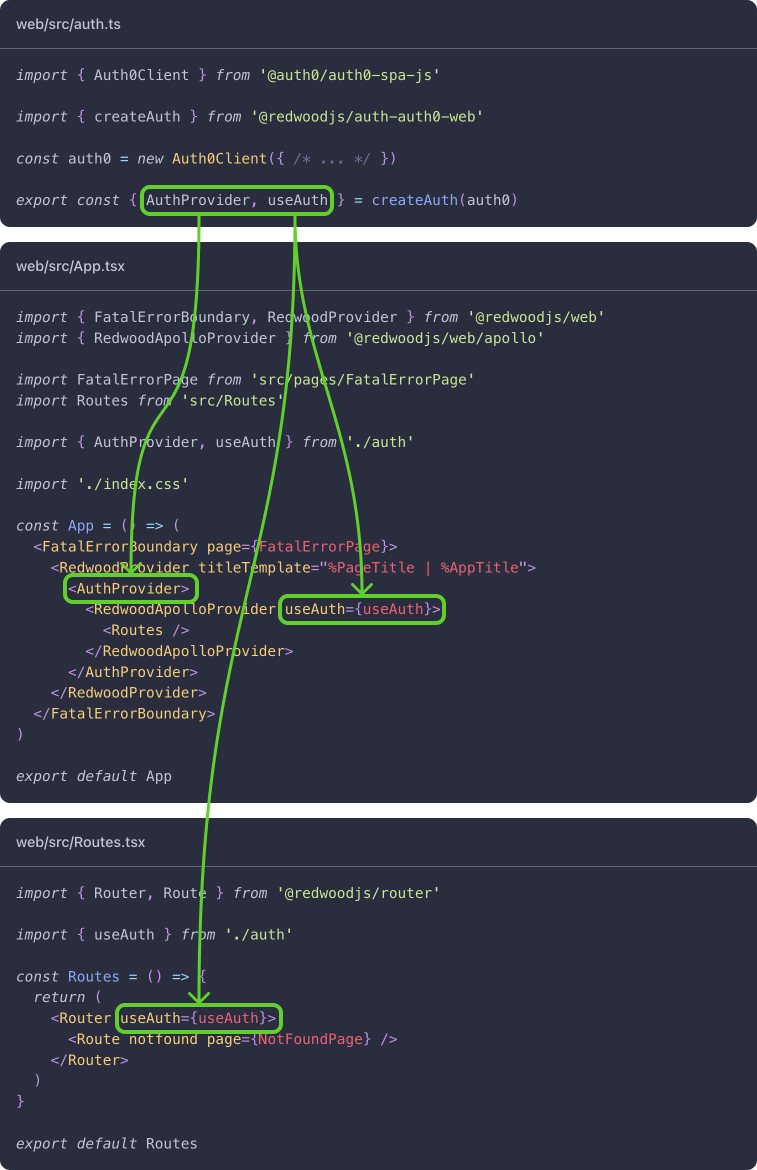The width and height of the screenshot is (757, 1170).
Task: Click 'AuthProvider, useAuth' export in auth.ts
Action: (236, 200)
